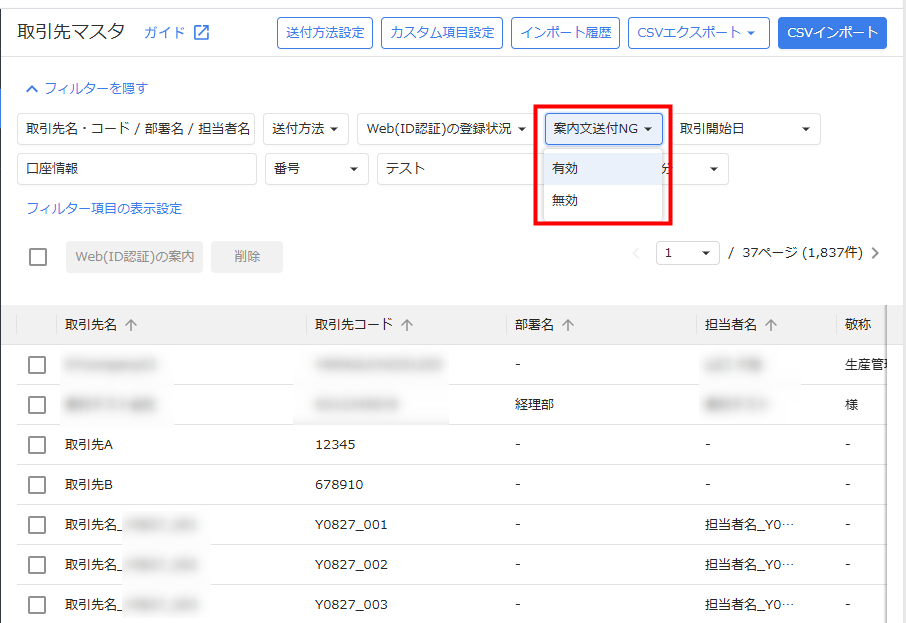Screen dimensions: 906x623
Task: Sort by 取引先コード column arrow
Action: [407, 325]
